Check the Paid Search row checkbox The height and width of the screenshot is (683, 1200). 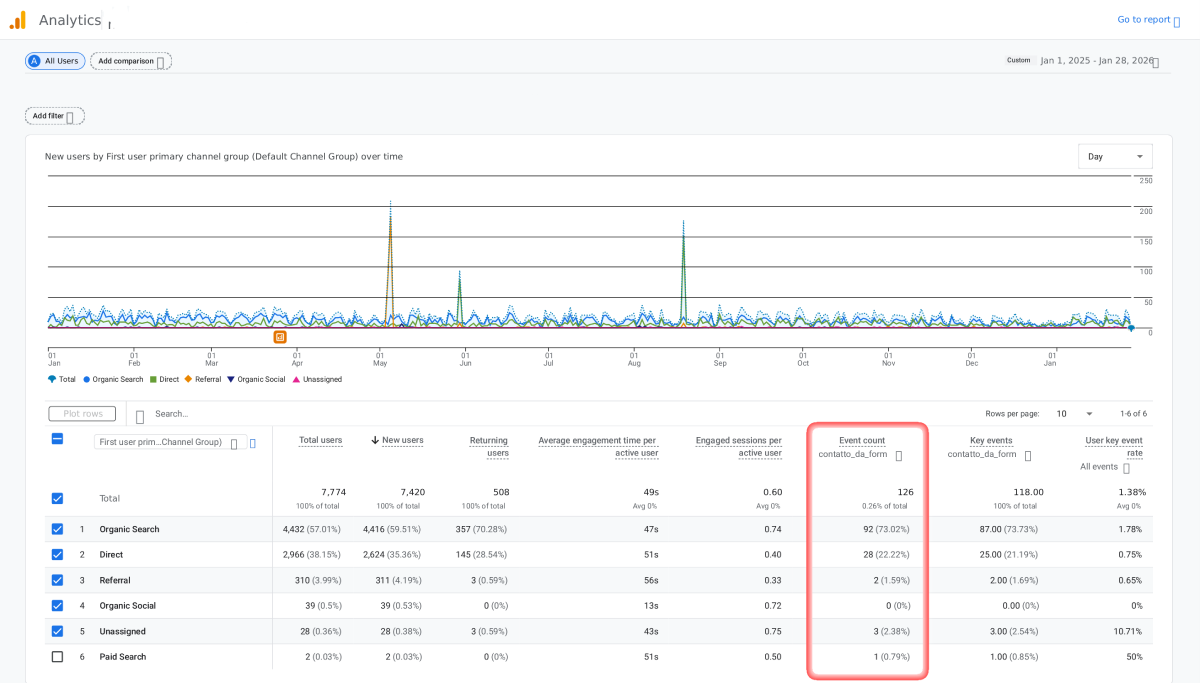(57, 656)
